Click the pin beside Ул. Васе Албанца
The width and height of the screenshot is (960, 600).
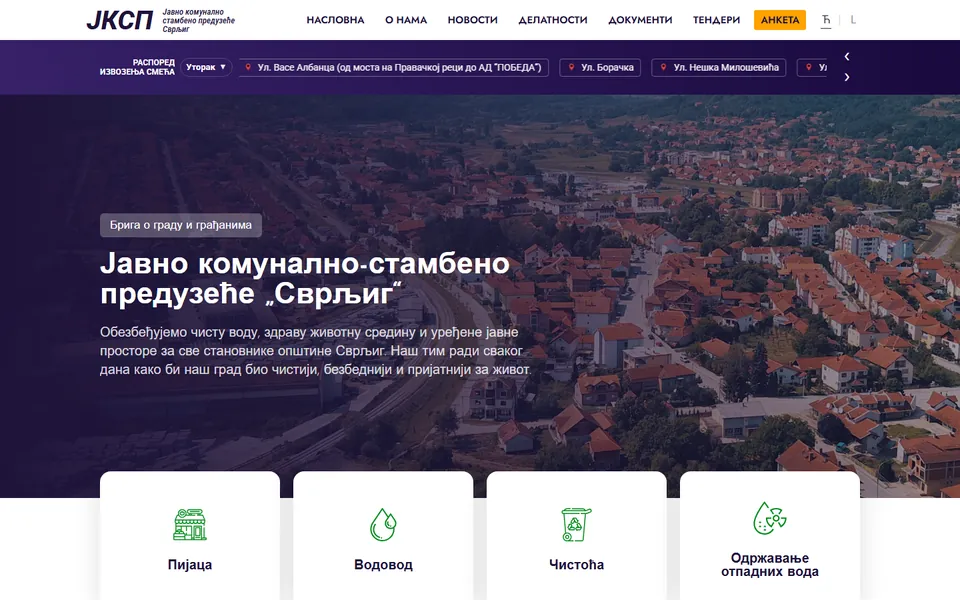(x=248, y=67)
